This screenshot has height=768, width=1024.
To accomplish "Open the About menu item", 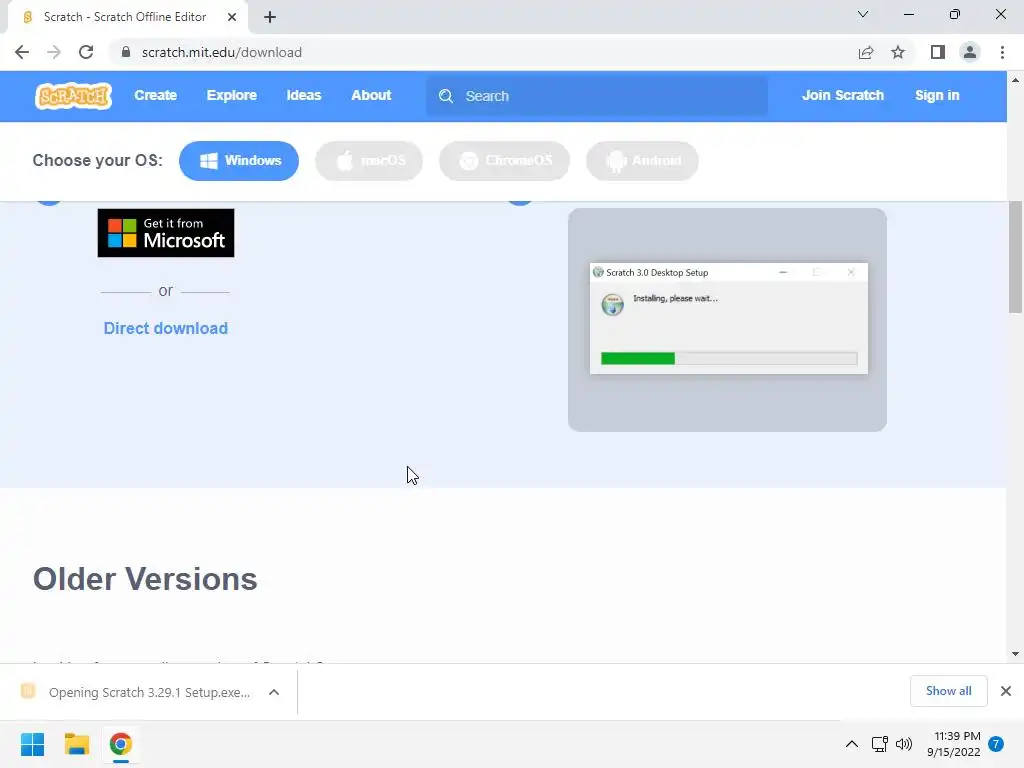I will pyautogui.click(x=371, y=95).
